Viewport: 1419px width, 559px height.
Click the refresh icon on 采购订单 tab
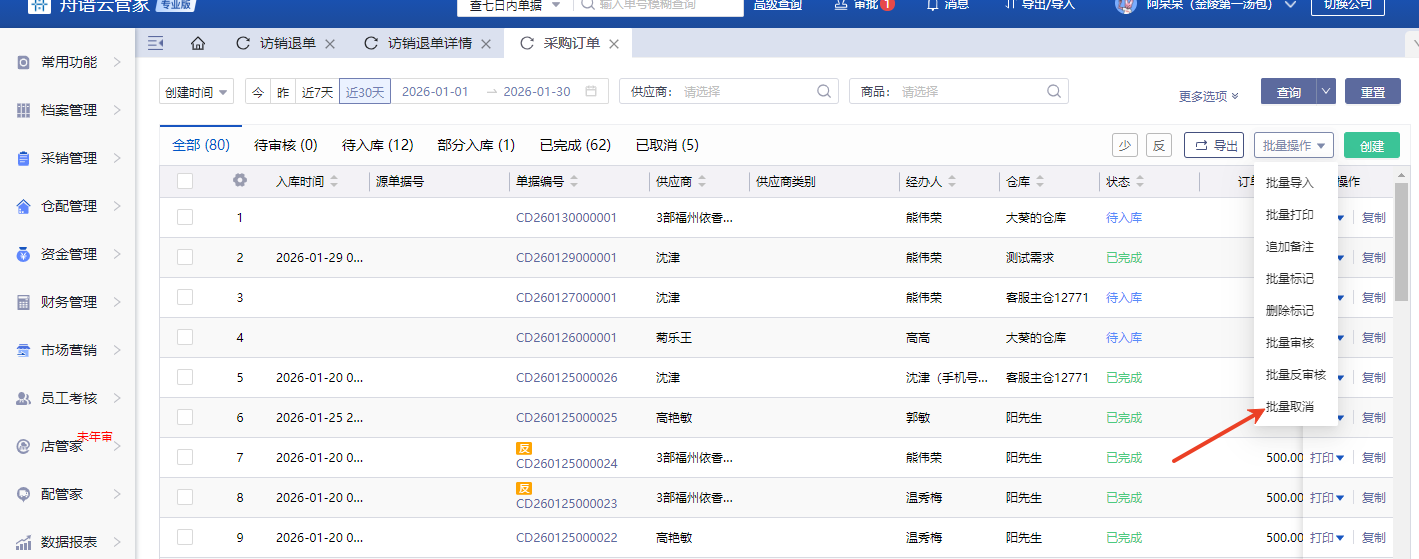click(x=526, y=44)
